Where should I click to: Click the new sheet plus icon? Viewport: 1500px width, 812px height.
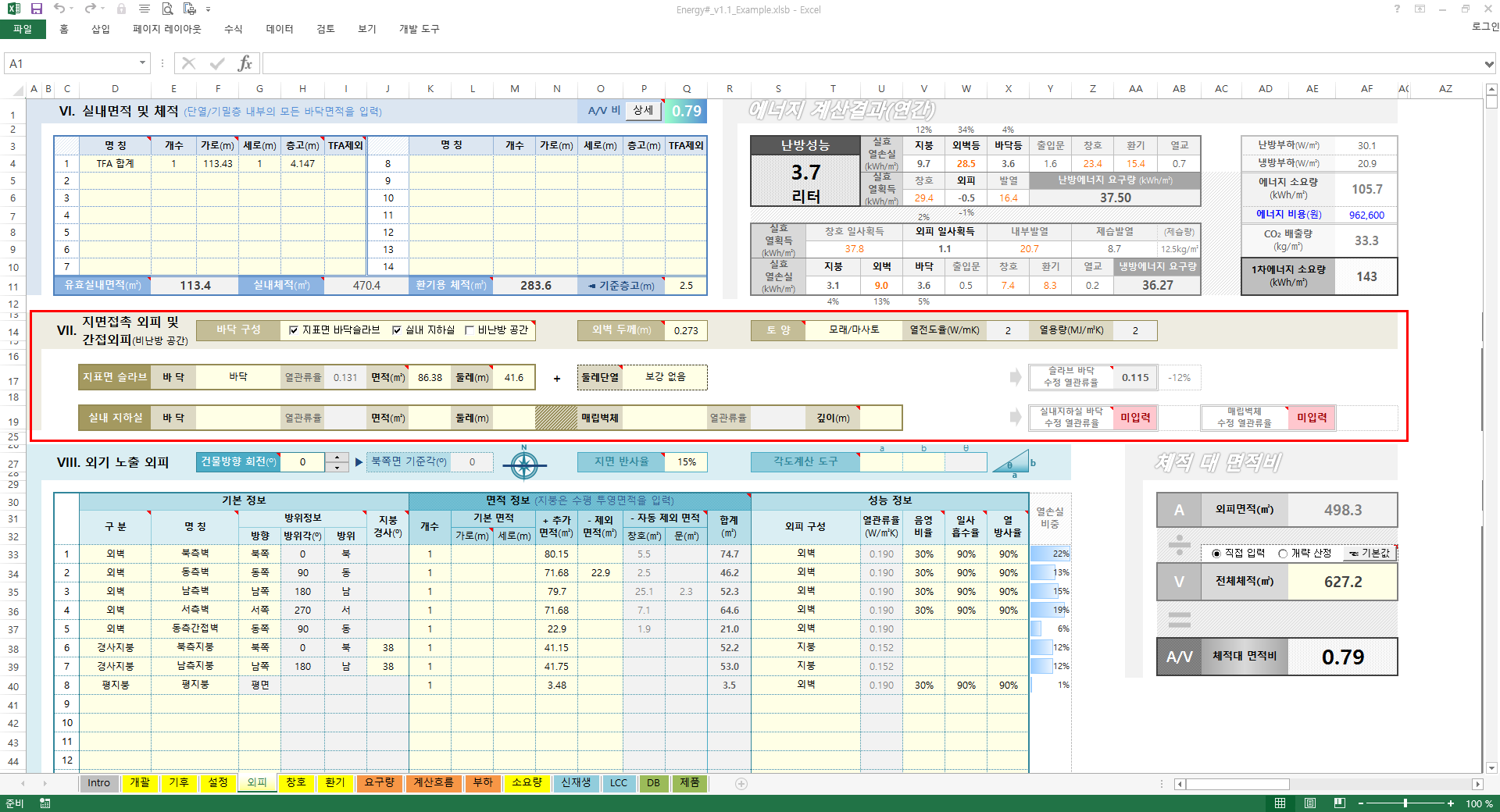pyautogui.click(x=741, y=783)
